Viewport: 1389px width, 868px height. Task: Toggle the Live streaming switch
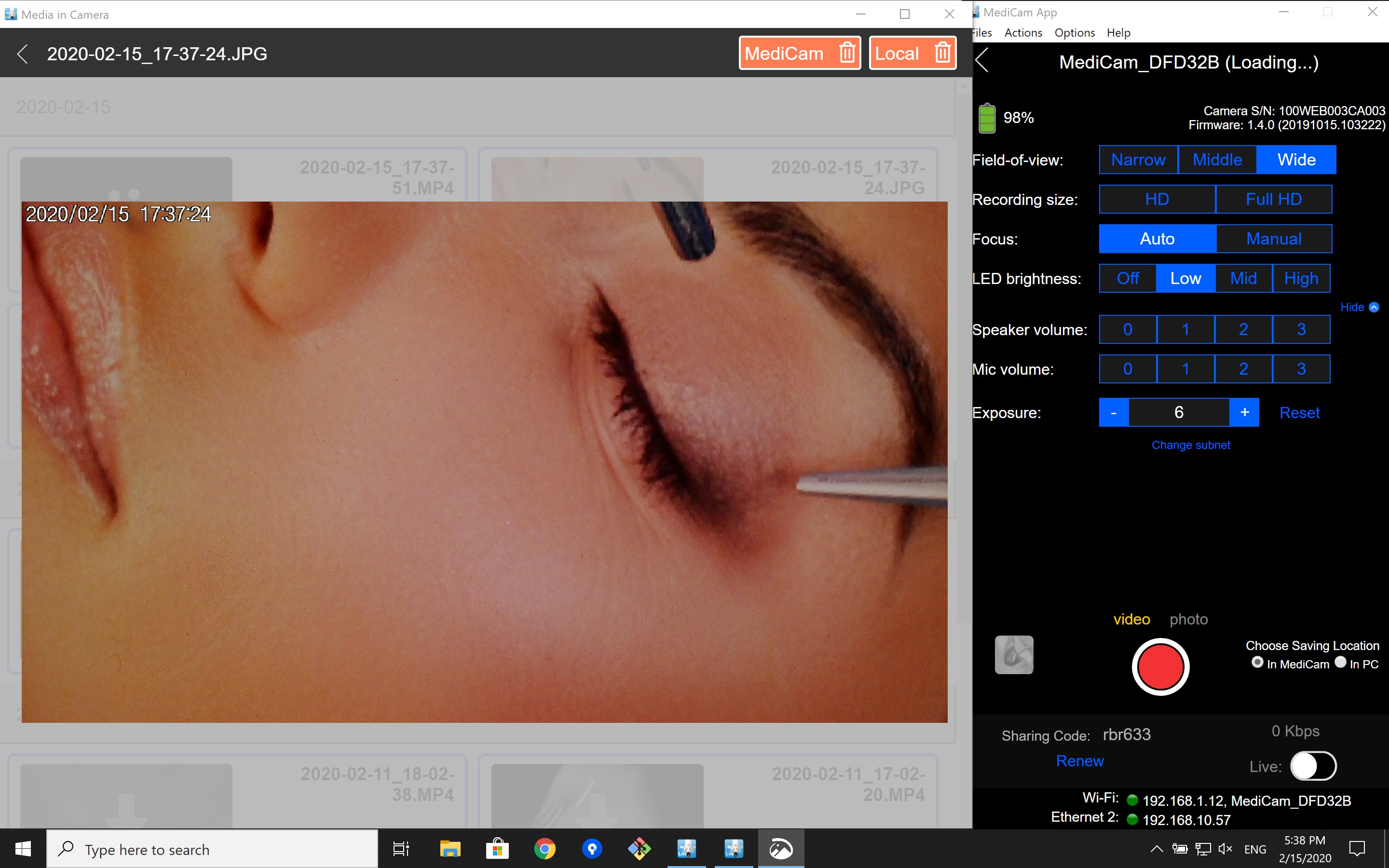coord(1313,766)
